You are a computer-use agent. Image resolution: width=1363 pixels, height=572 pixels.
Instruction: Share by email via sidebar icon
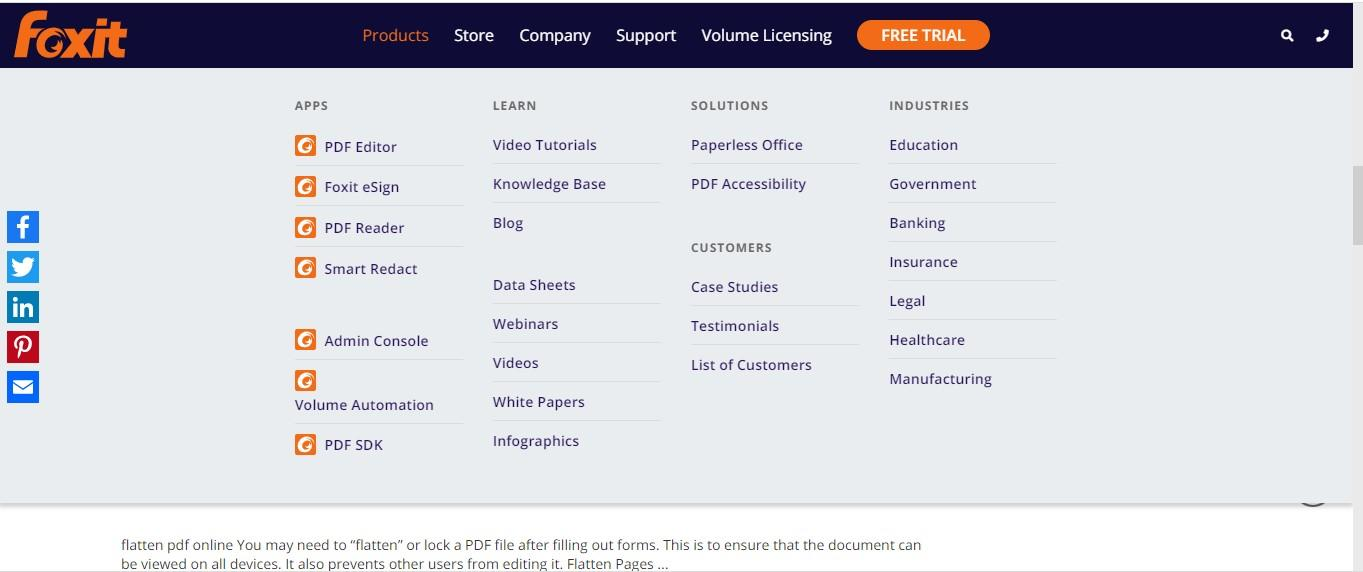click(x=23, y=387)
